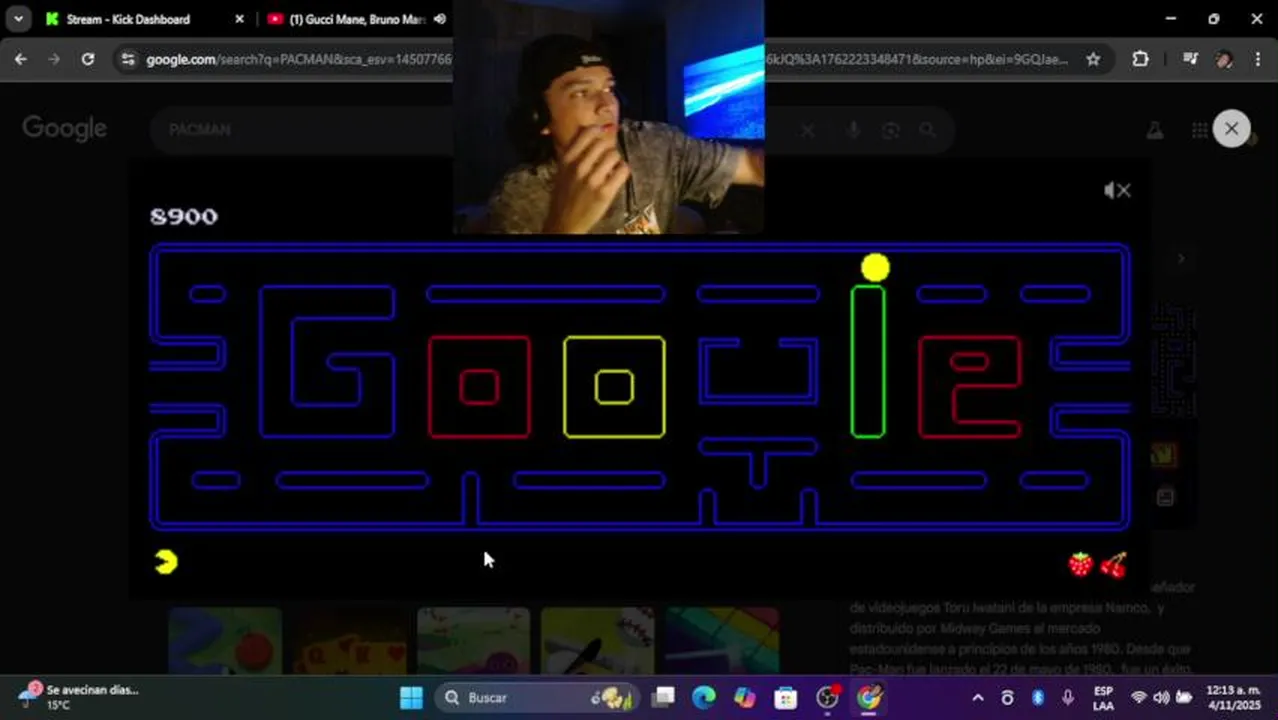The height and width of the screenshot is (720, 1278).
Task: Clear the Google search box
Action: click(x=808, y=130)
